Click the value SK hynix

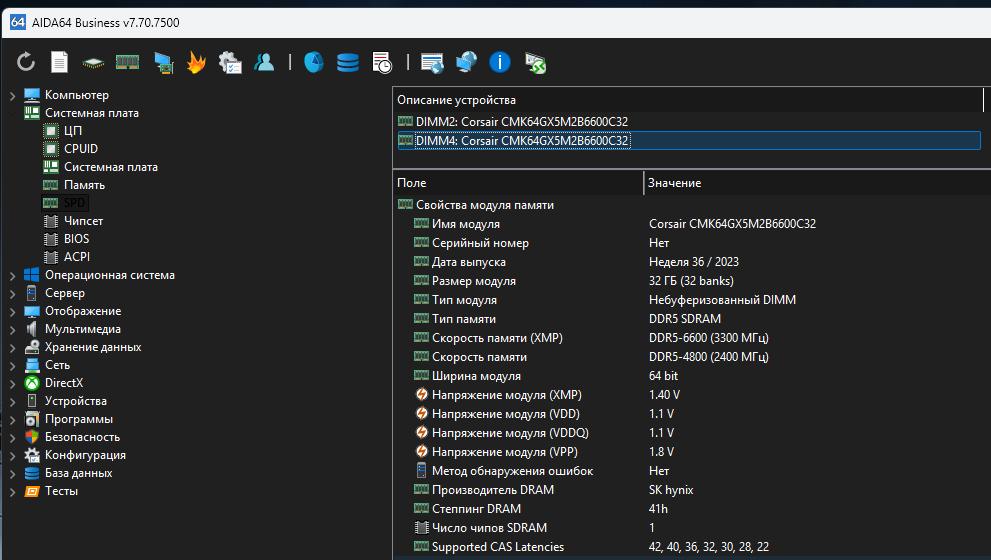point(671,490)
